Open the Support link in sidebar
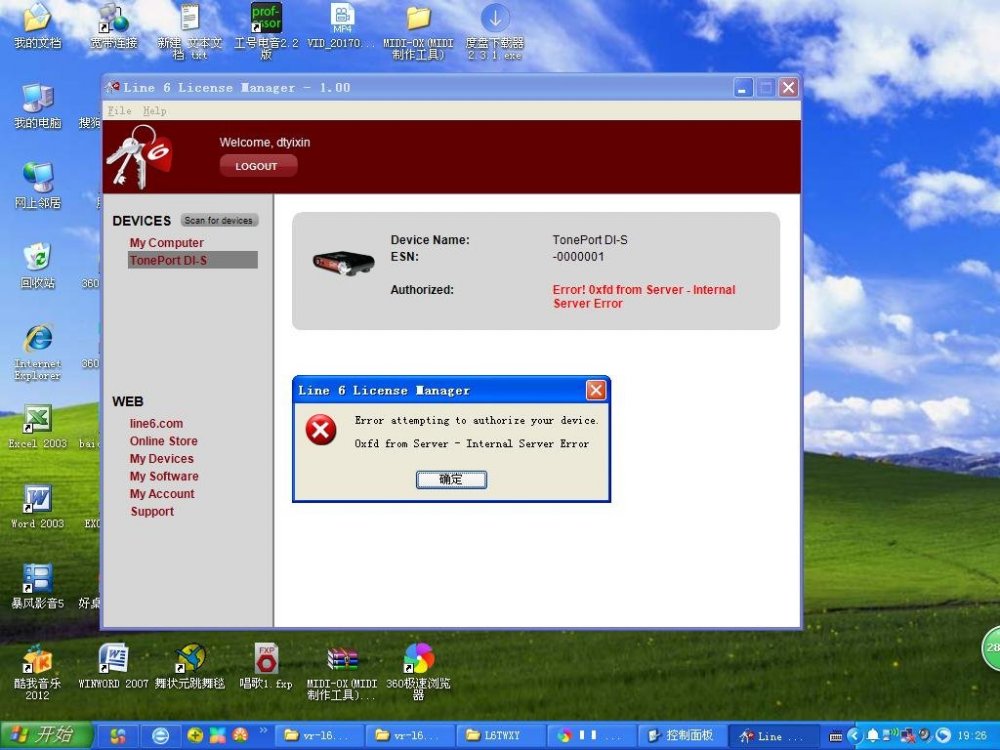Image resolution: width=1000 pixels, height=750 pixels. pyautogui.click(x=152, y=512)
